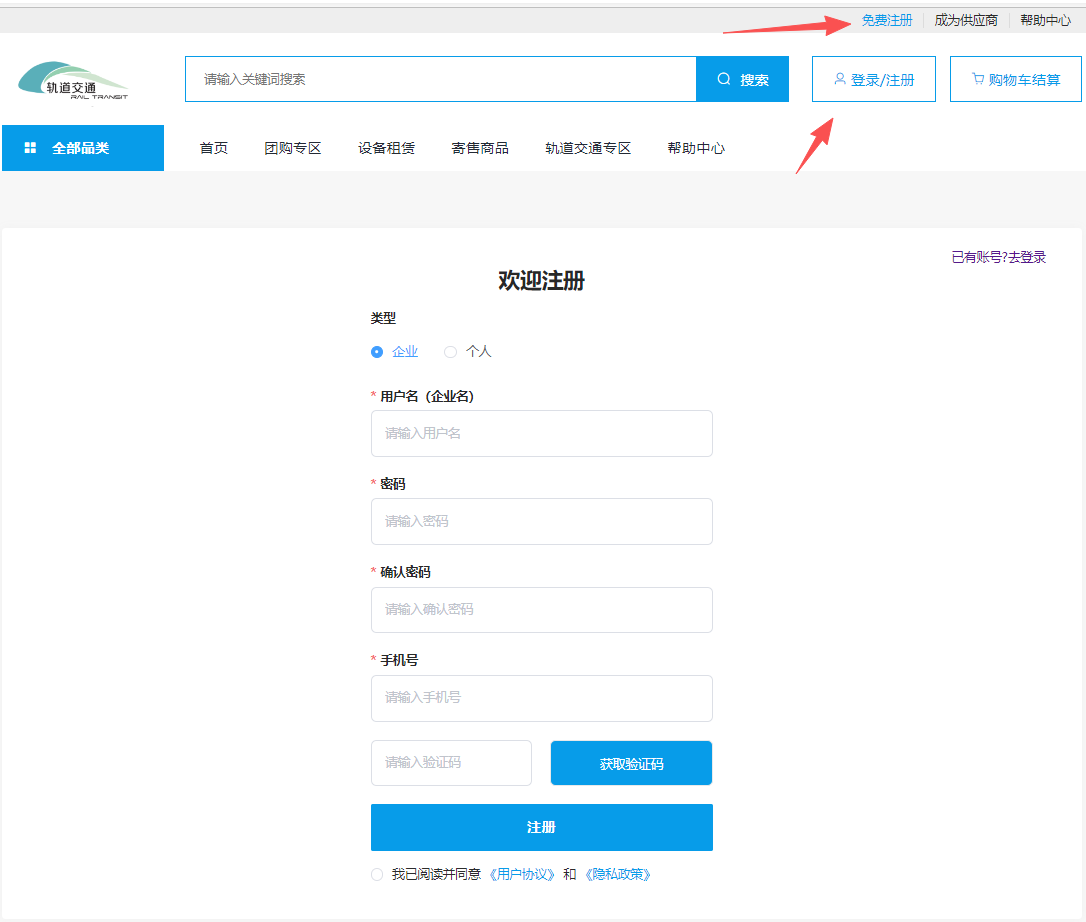Viewport: 1086px width, 922px height.
Task: Agree to the user agreement checkbox
Action: pyautogui.click(x=377, y=875)
